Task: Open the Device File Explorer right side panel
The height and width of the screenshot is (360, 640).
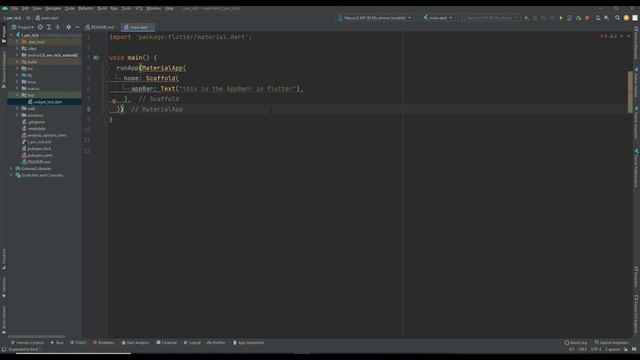Action: (x=636, y=314)
